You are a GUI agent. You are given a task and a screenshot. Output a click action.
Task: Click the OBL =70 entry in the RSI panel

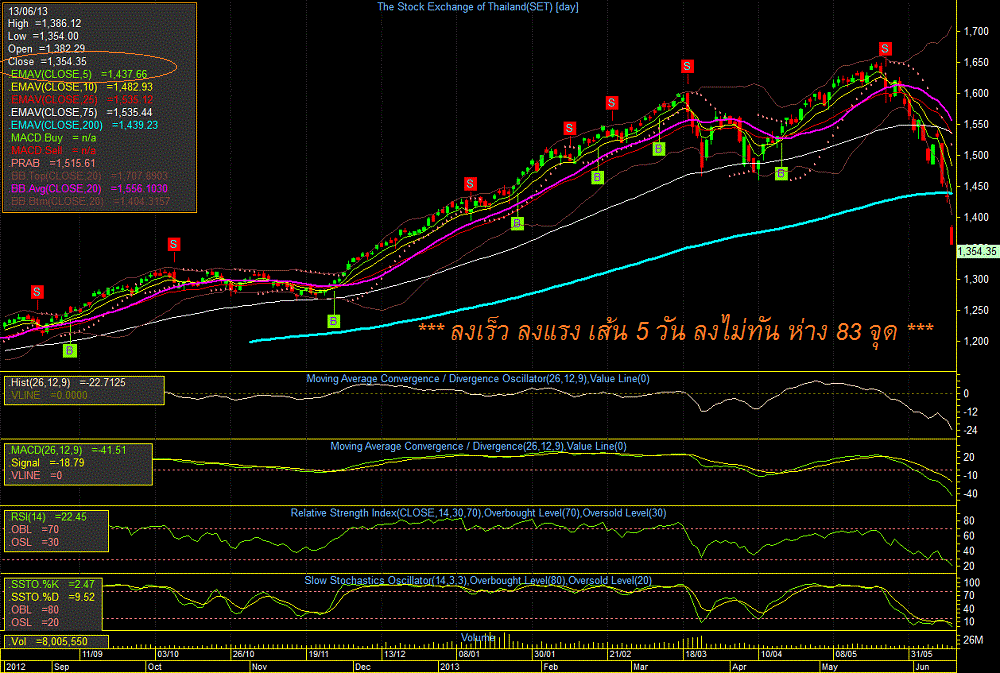(34, 530)
